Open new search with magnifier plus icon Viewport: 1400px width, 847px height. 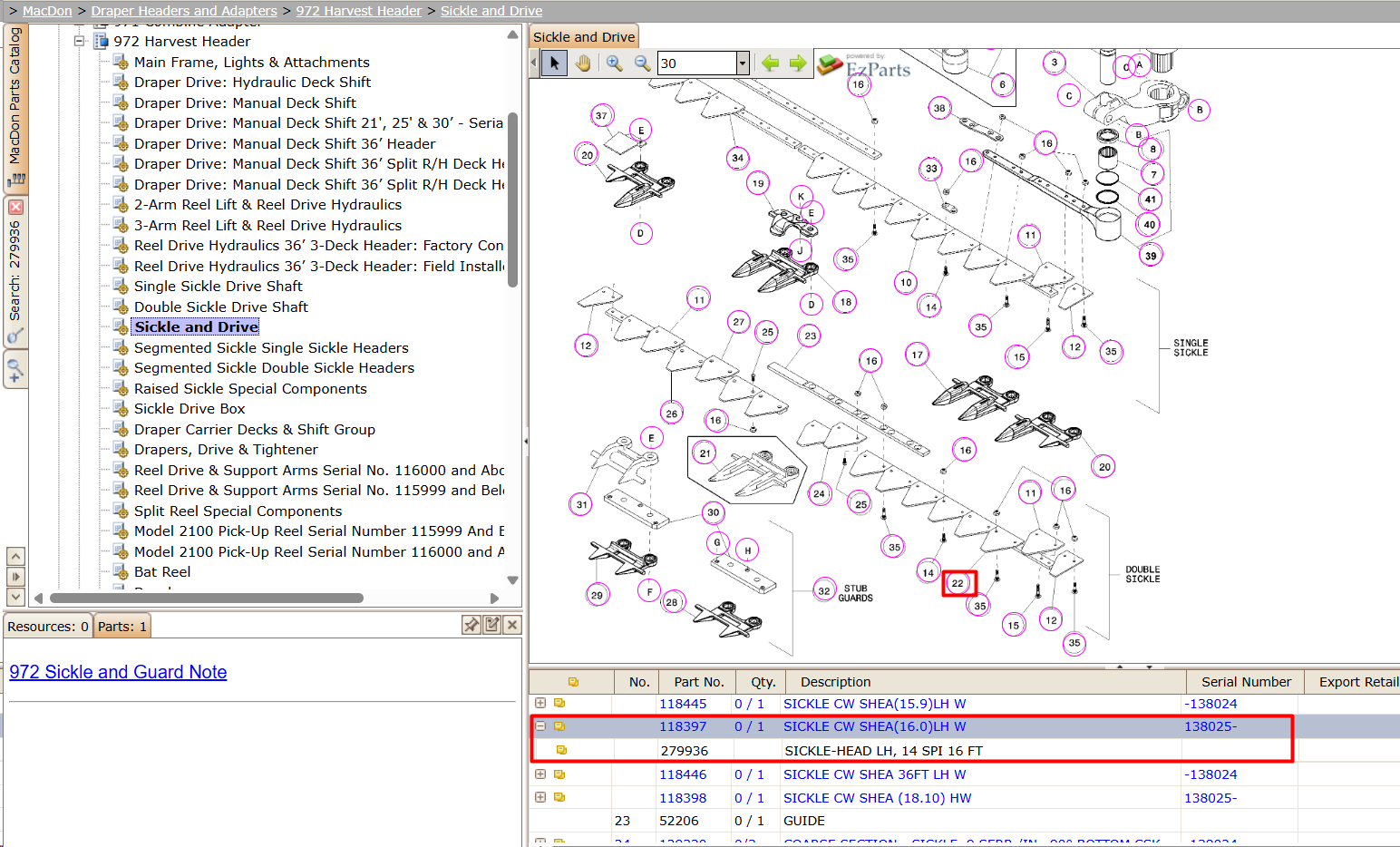click(x=15, y=371)
